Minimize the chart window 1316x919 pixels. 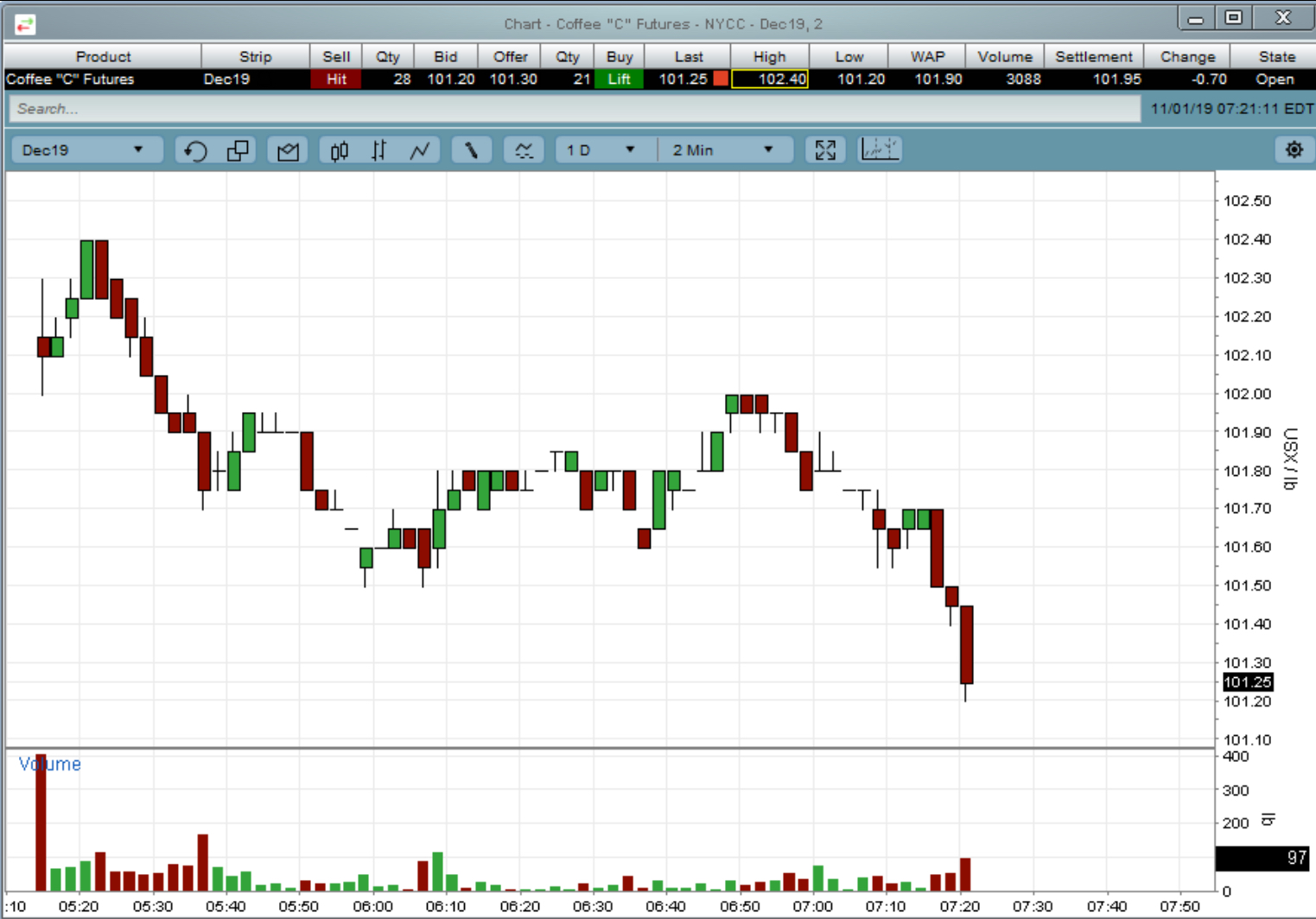[x=1196, y=18]
